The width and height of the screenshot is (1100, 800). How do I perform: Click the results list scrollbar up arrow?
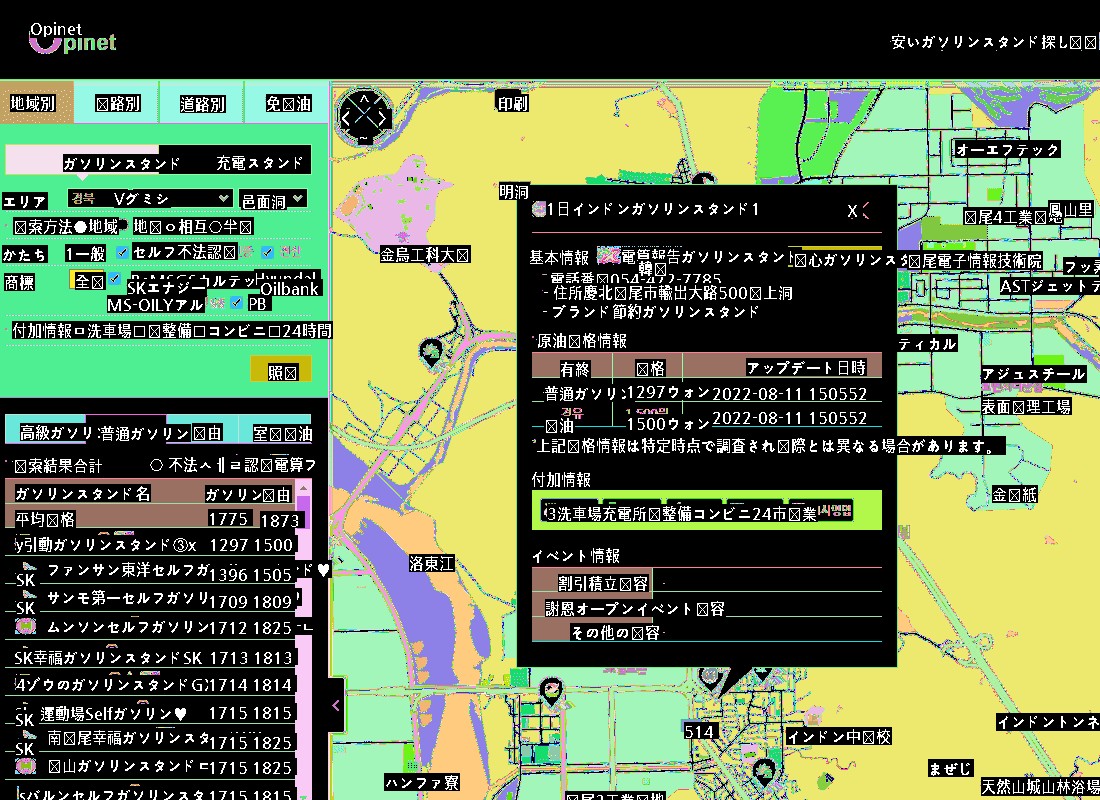click(x=304, y=487)
